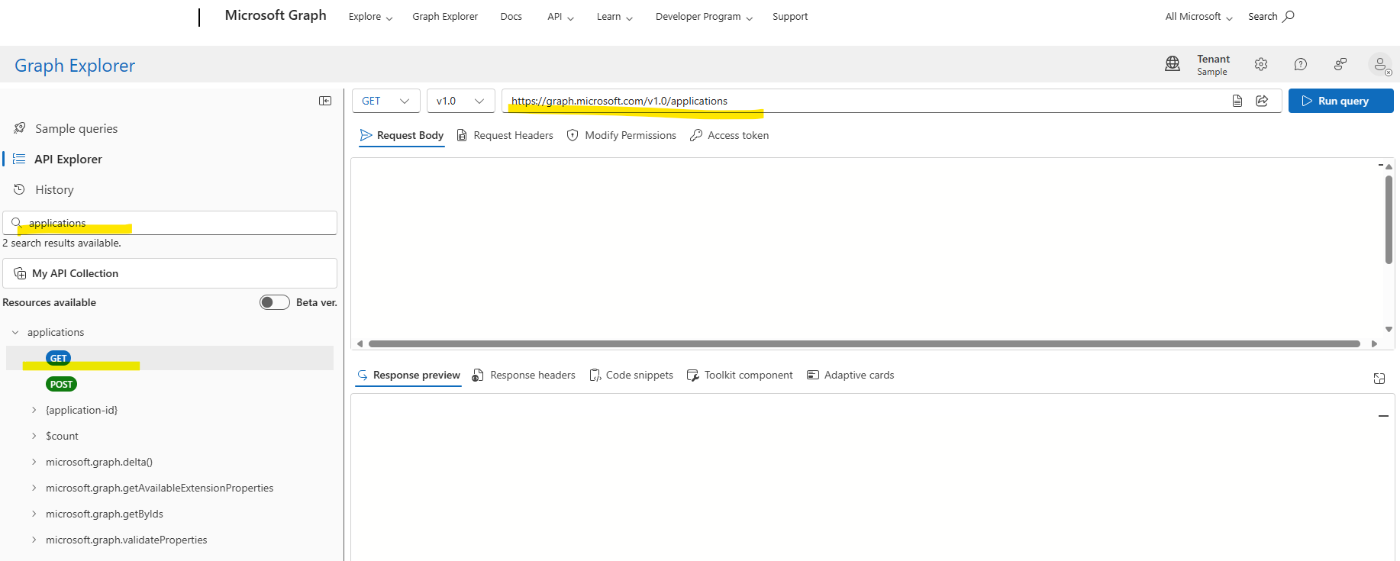The height and width of the screenshot is (561, 1400).
Task: Select the POST applications operation
Action: (61, 384)
